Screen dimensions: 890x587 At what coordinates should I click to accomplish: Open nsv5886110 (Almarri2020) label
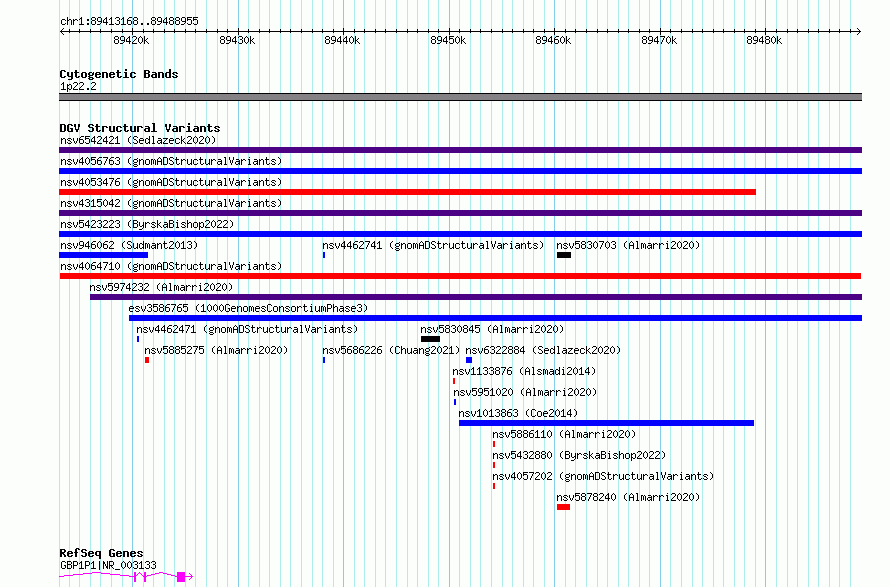564,434
